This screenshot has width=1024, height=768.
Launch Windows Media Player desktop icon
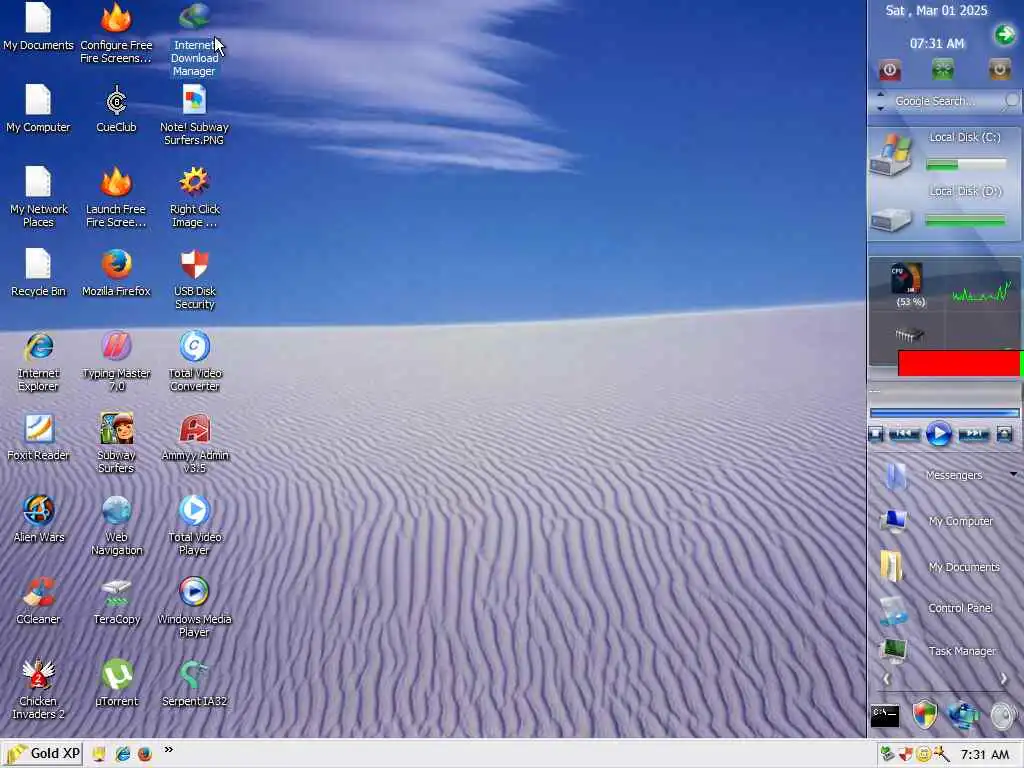(x=194, y=608)
